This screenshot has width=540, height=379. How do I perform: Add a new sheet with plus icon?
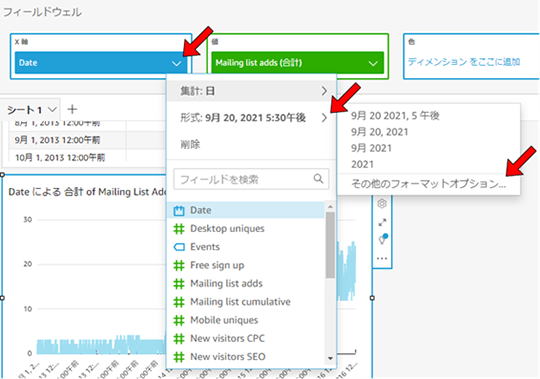coord(72,109)
